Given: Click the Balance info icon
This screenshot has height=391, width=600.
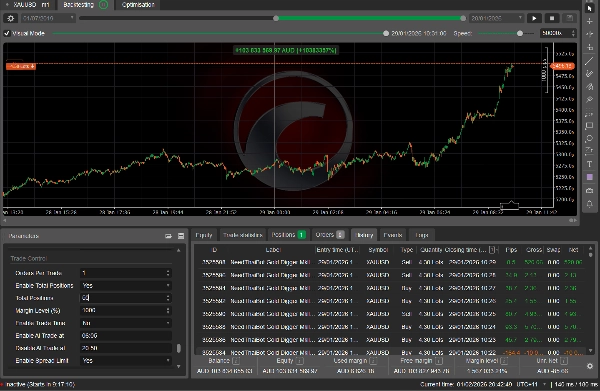Looking at the screenshot, I should (236, 361).
